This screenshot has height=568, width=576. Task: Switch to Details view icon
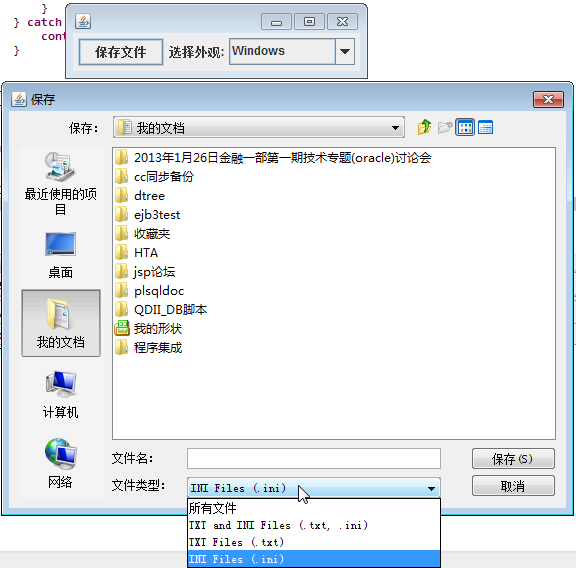point(485,127)
